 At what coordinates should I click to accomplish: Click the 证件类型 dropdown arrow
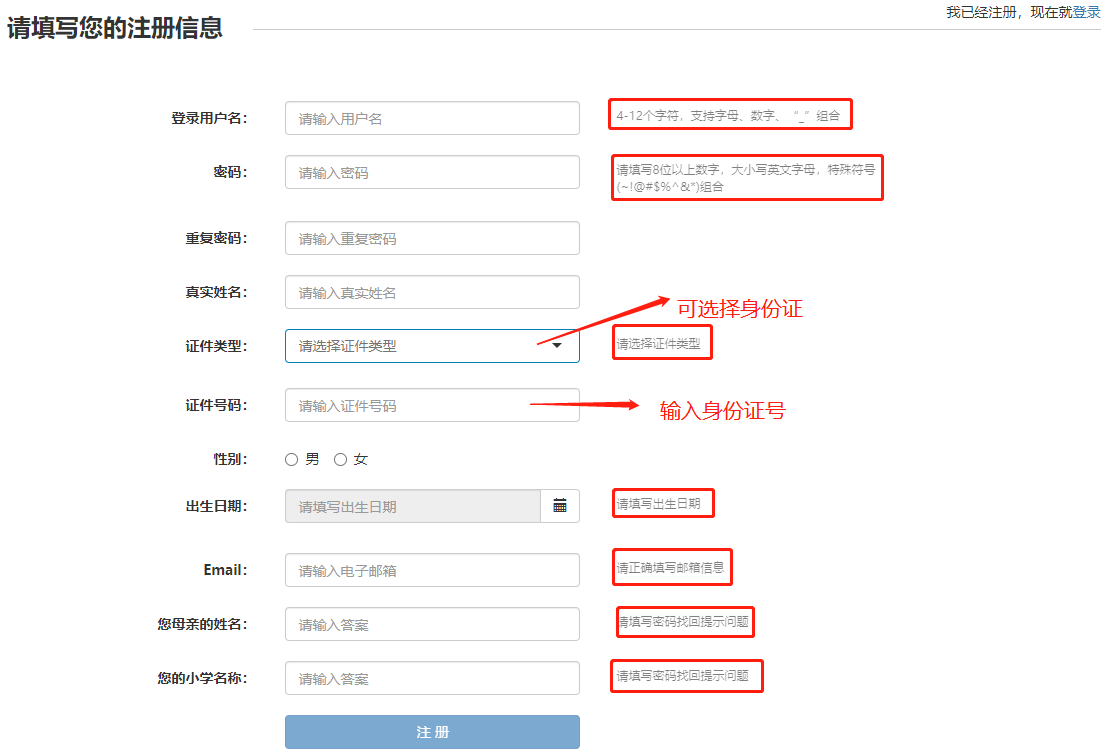pyautogui.click(x=557, y=346)
